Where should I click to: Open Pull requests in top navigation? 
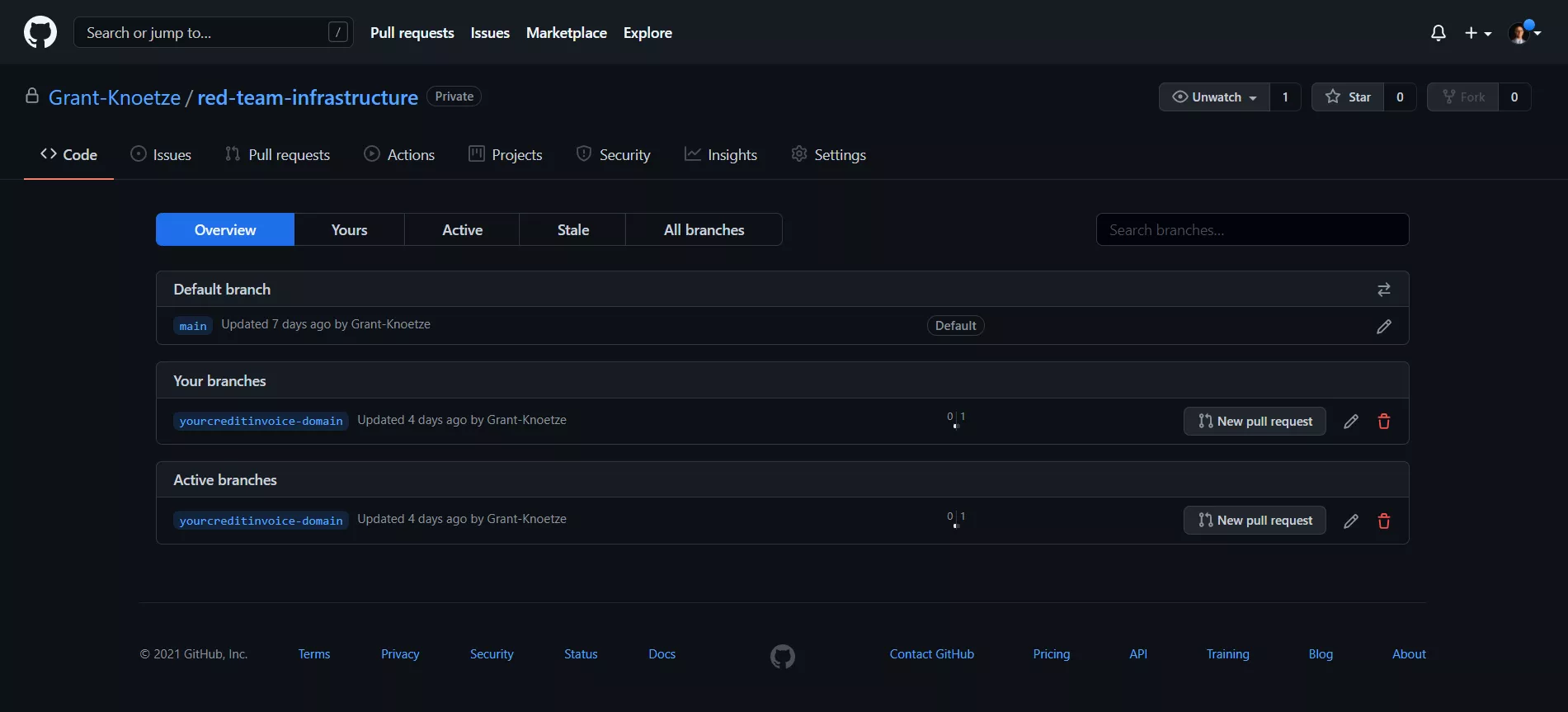coord(412,33)
